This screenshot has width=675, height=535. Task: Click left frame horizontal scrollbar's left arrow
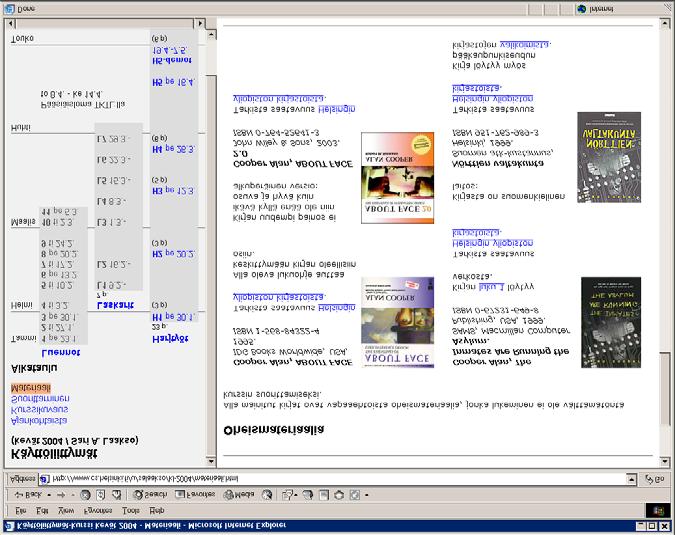point(11,23)
